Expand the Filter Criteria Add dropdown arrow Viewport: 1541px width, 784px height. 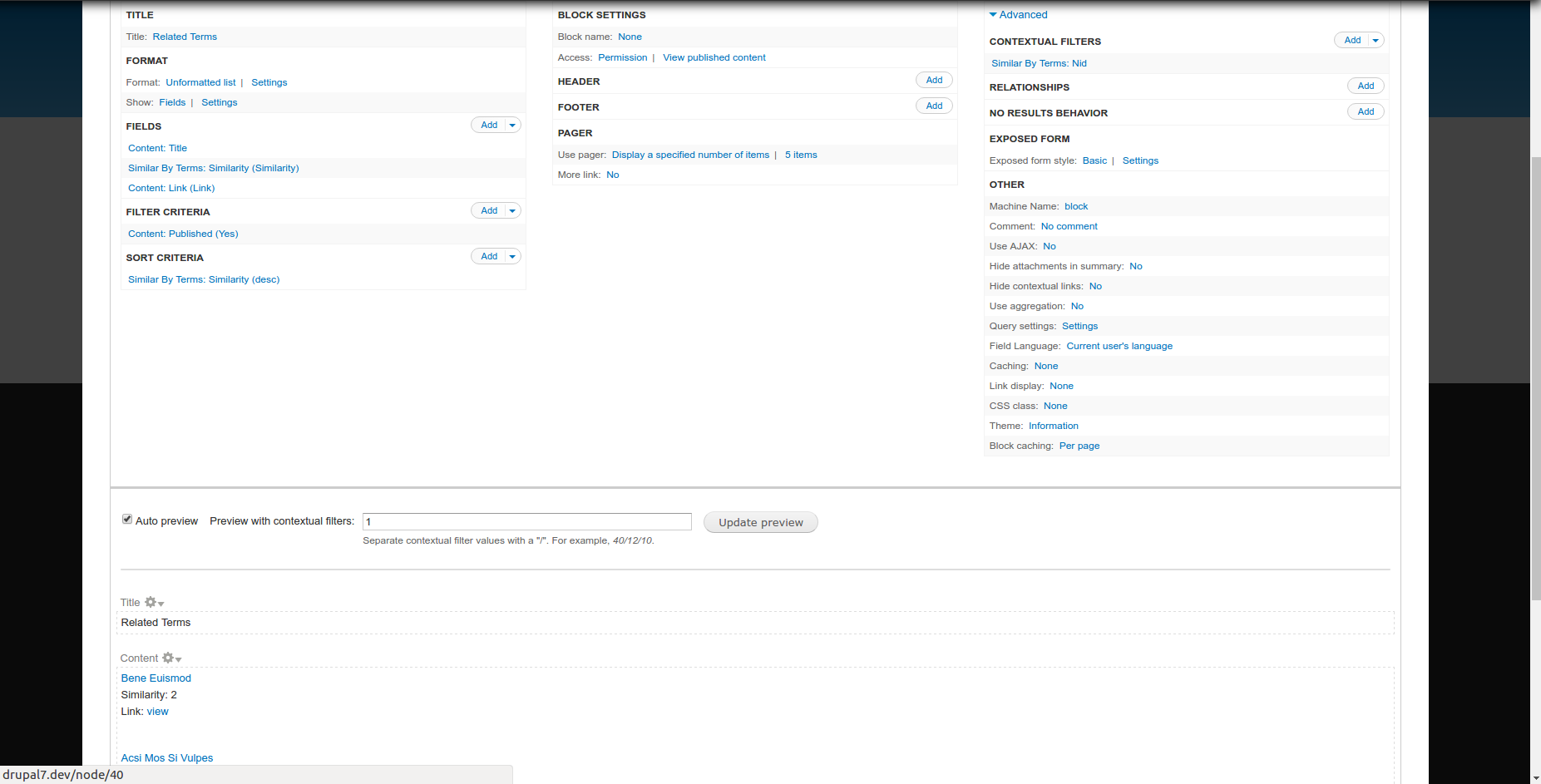[x=512, y=211]
